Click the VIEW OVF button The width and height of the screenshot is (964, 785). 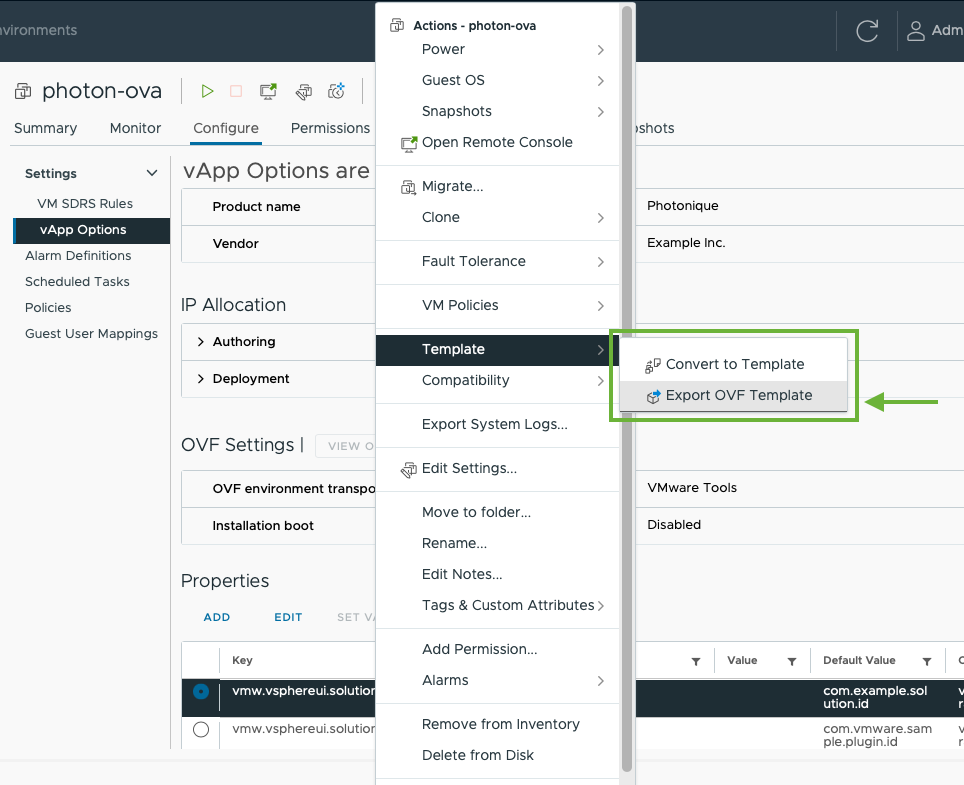345,446
